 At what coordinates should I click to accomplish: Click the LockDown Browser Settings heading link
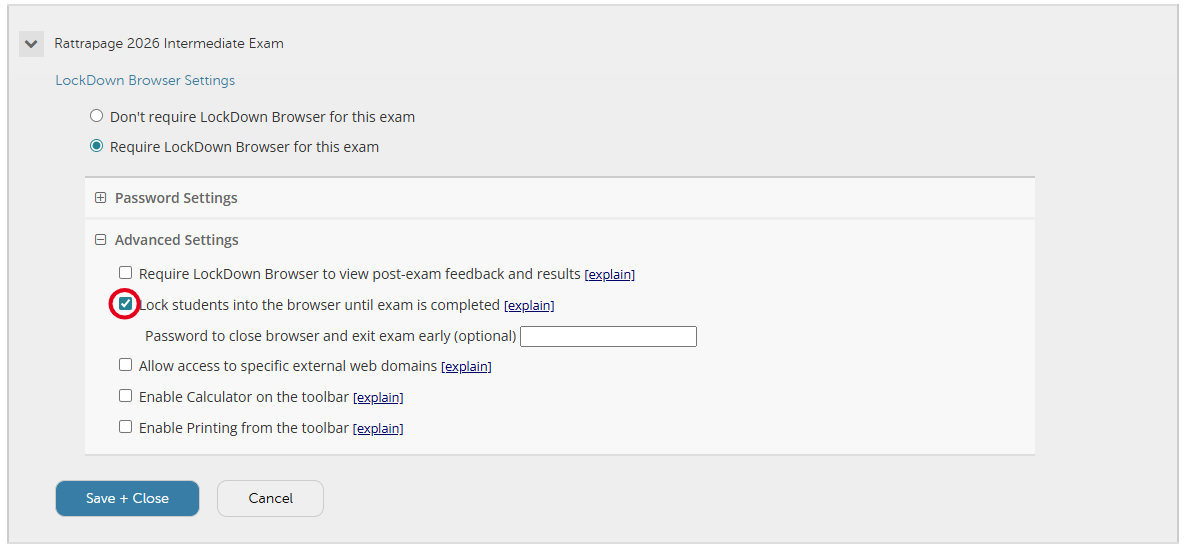(x=145, y=80)
